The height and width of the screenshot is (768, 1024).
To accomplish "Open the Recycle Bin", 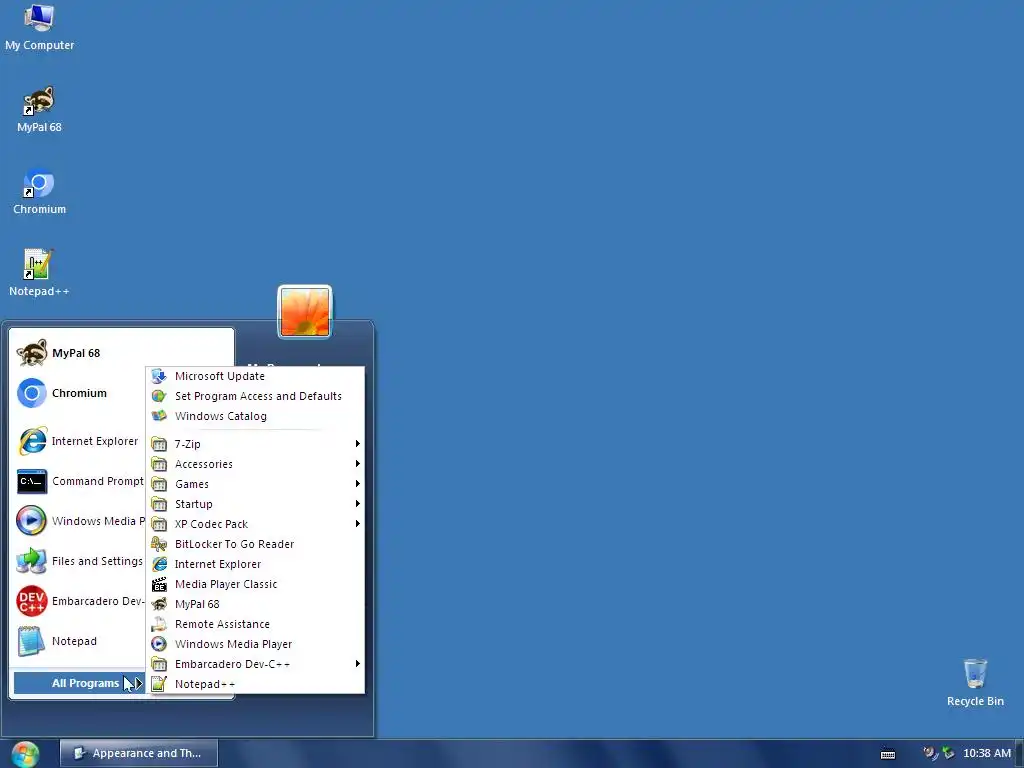I will click(x=975, y=682).
